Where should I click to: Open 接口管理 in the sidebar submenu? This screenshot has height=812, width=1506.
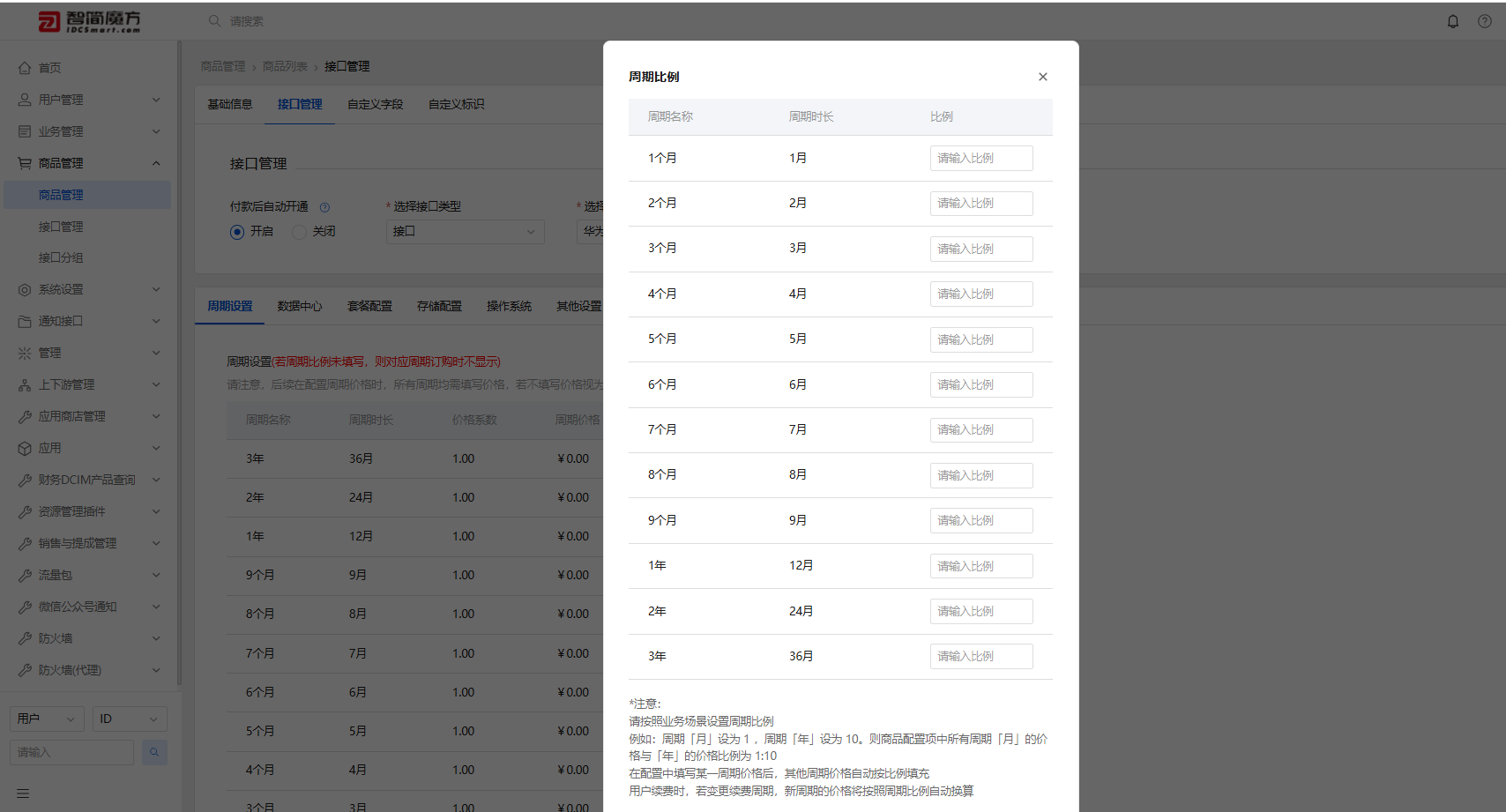click(x=61, y=227)
